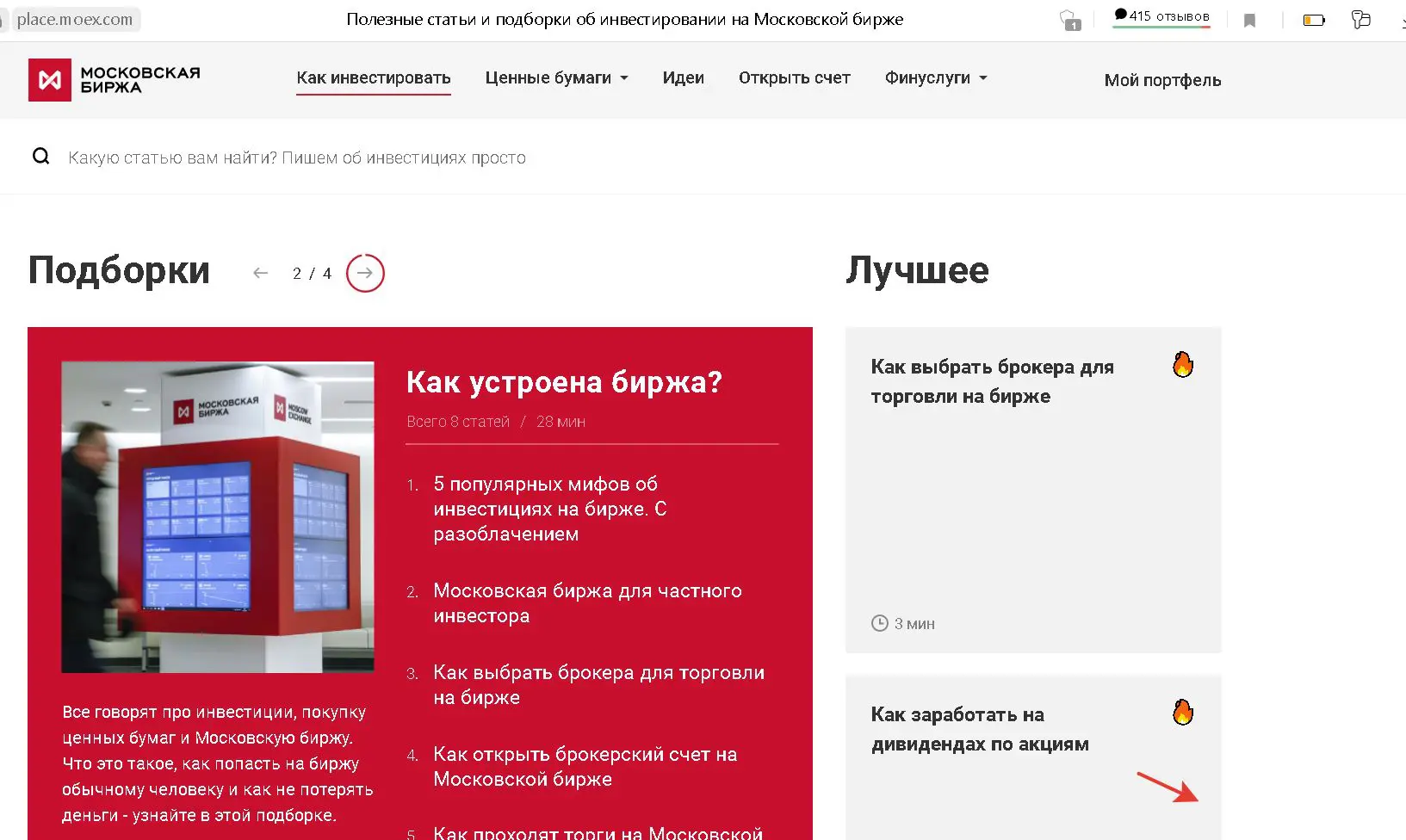
Task: Click fire icon on dividends card
Action: 1183,713
